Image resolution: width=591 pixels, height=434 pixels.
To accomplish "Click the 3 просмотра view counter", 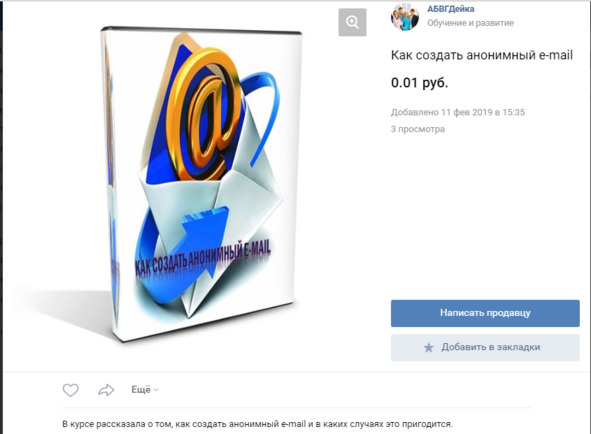I will point(418,129).
